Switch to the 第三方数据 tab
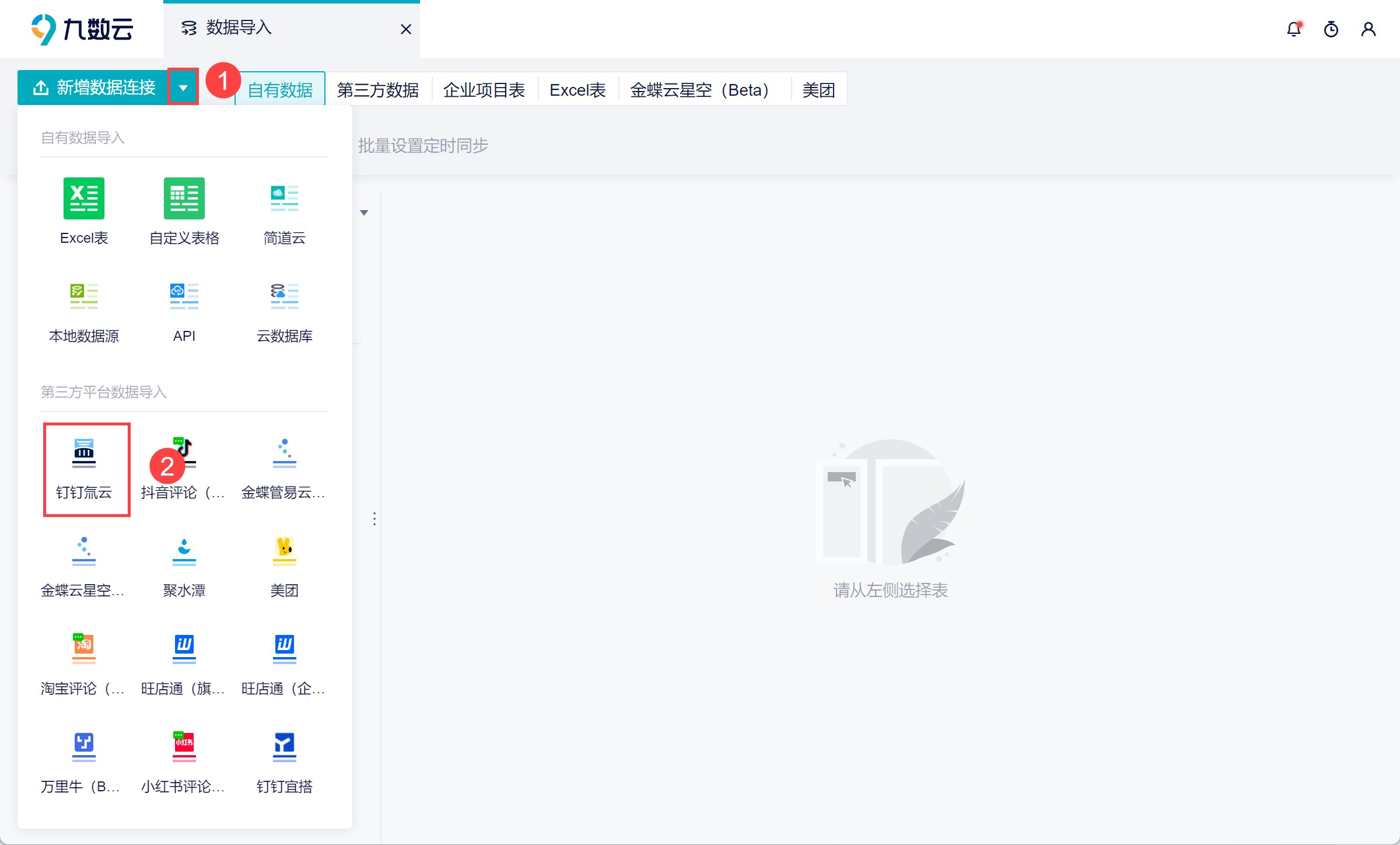The width and height of the screenshot is (1400, 845). click(x=378, y=90)
